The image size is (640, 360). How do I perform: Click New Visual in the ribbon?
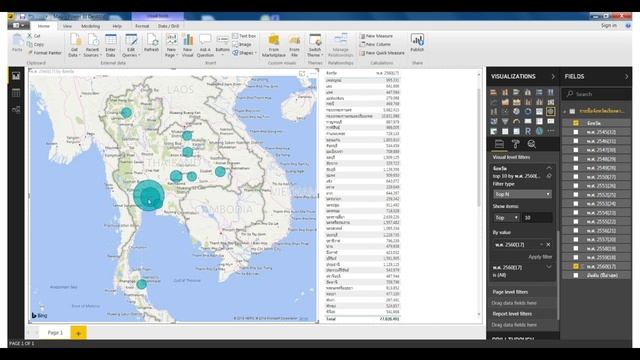pyautogui.click(x=187, y=45)
